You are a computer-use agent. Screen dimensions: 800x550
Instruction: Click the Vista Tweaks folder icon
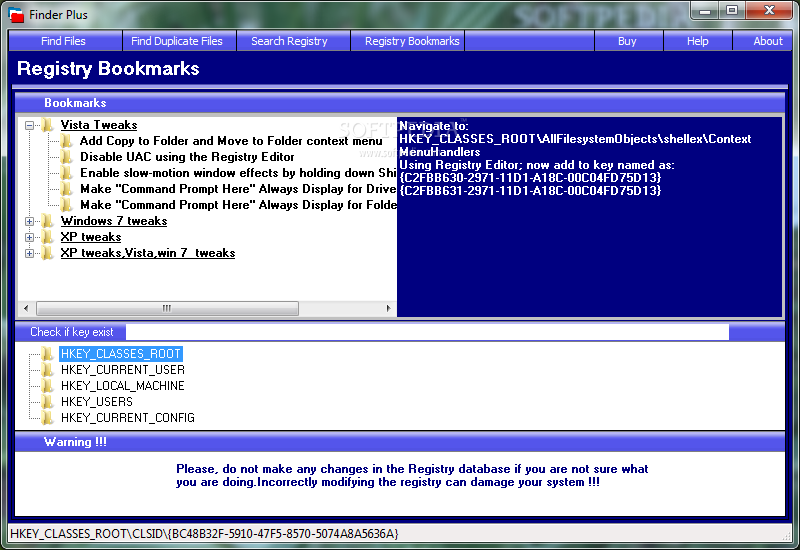(47, 124)
